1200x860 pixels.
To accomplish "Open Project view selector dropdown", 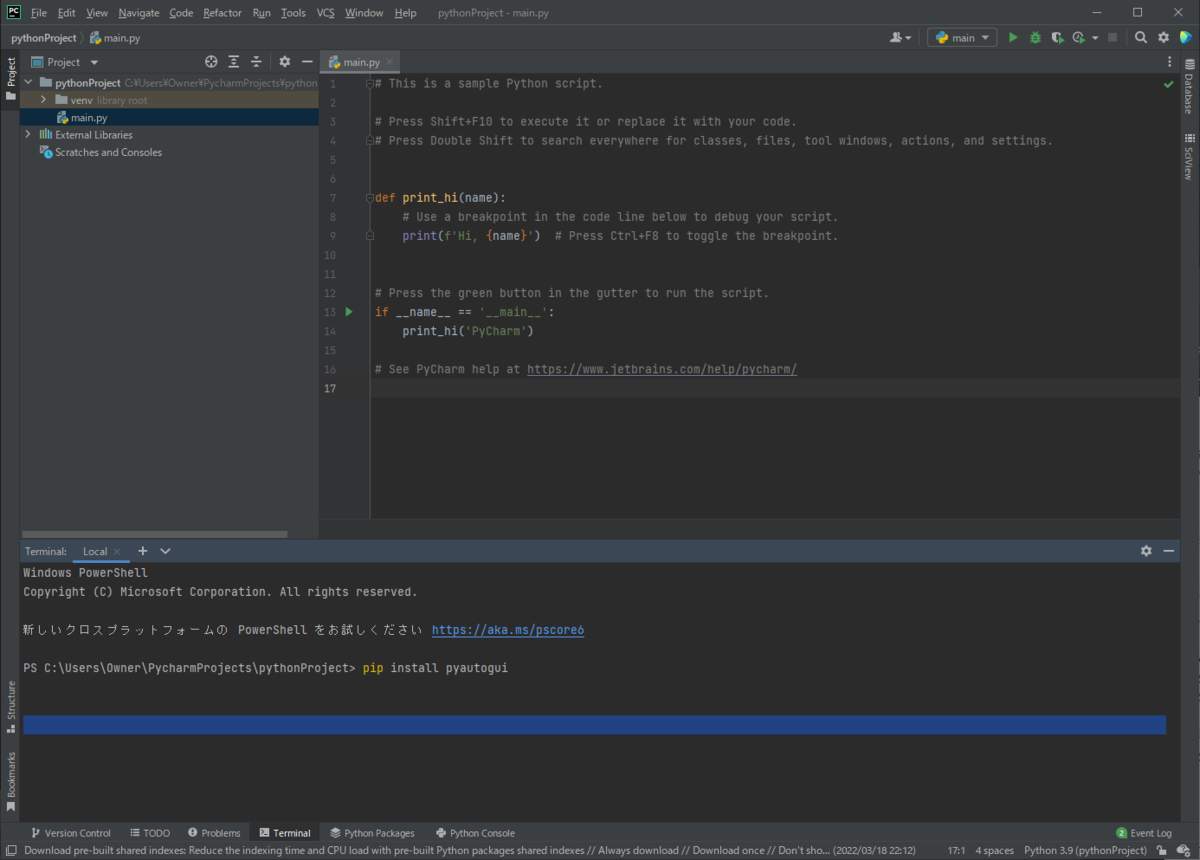I will pyautogui.click(x=65, y=62).
